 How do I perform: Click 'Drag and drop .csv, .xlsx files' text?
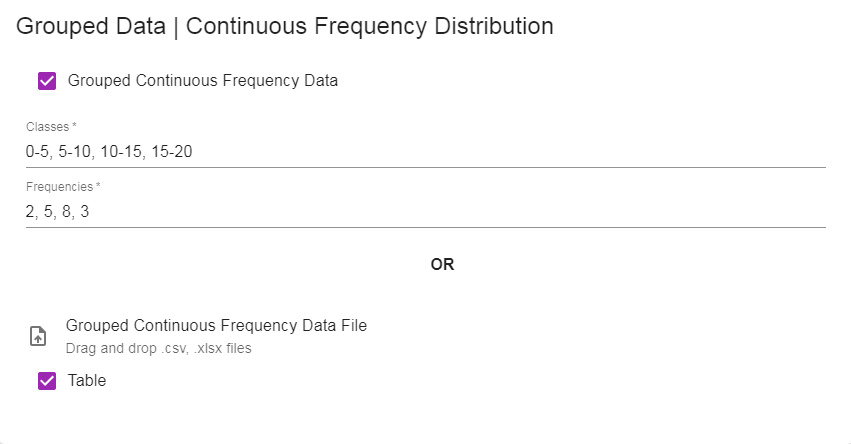click(158, 348)
